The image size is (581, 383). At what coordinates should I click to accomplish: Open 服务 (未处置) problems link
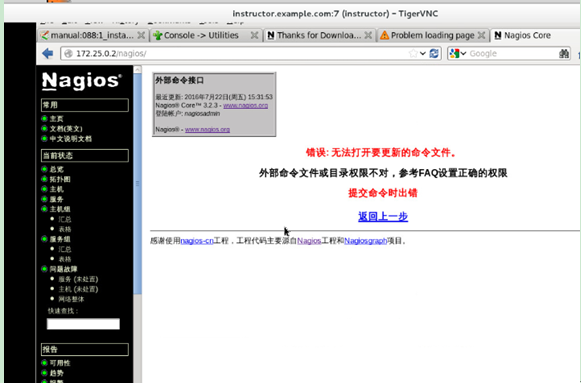[x=78, y=279]
